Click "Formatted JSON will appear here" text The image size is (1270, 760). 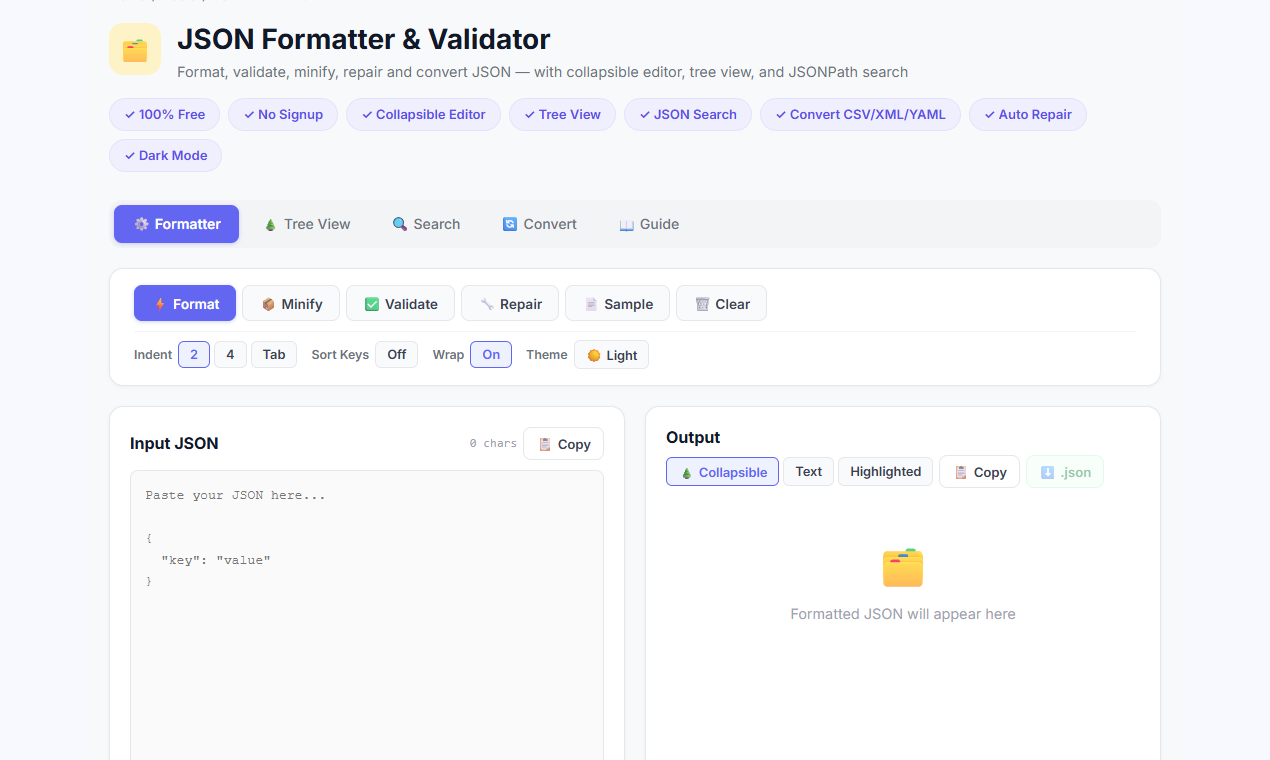coord(903,614)
